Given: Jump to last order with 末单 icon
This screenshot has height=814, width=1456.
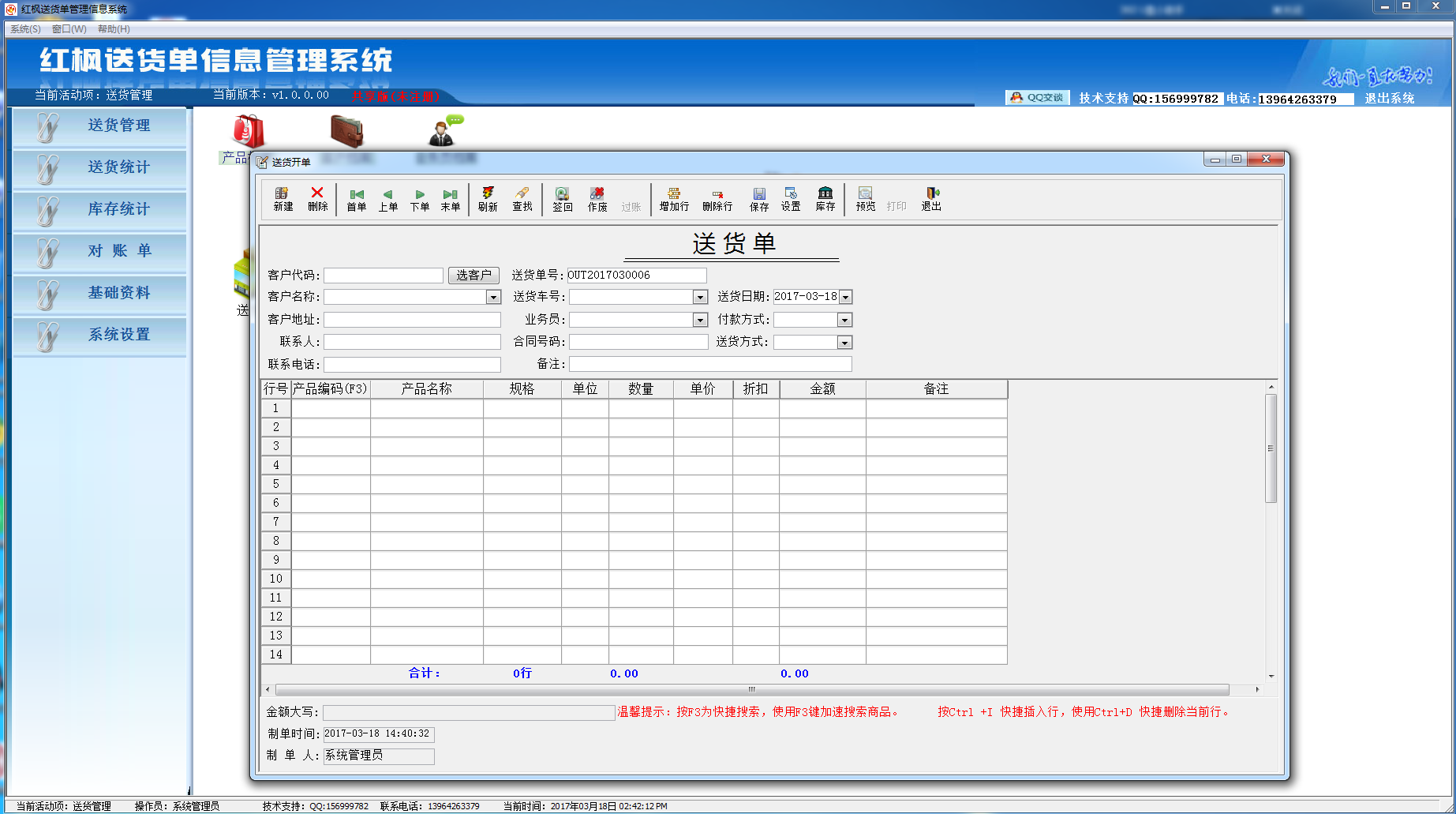Looking at the screenshot, I should 450,199.
